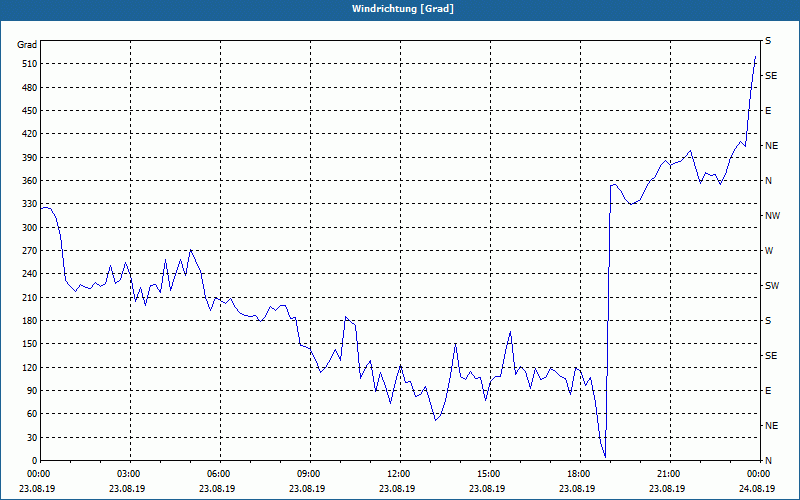
Task: Select the 23.08.19 date under 21:00
Action: click(x=667, y=488)
